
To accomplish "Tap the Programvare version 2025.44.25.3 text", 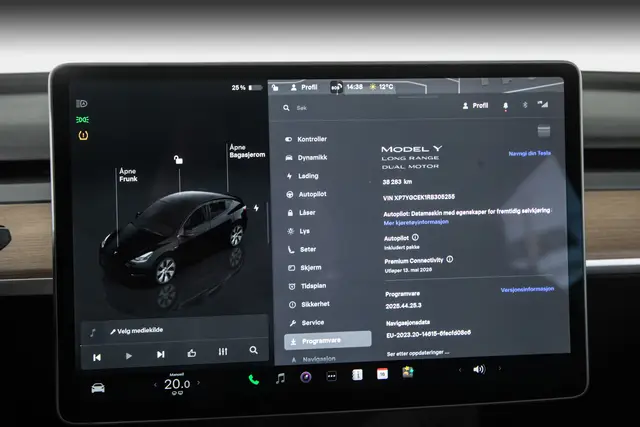I will 403,306.
